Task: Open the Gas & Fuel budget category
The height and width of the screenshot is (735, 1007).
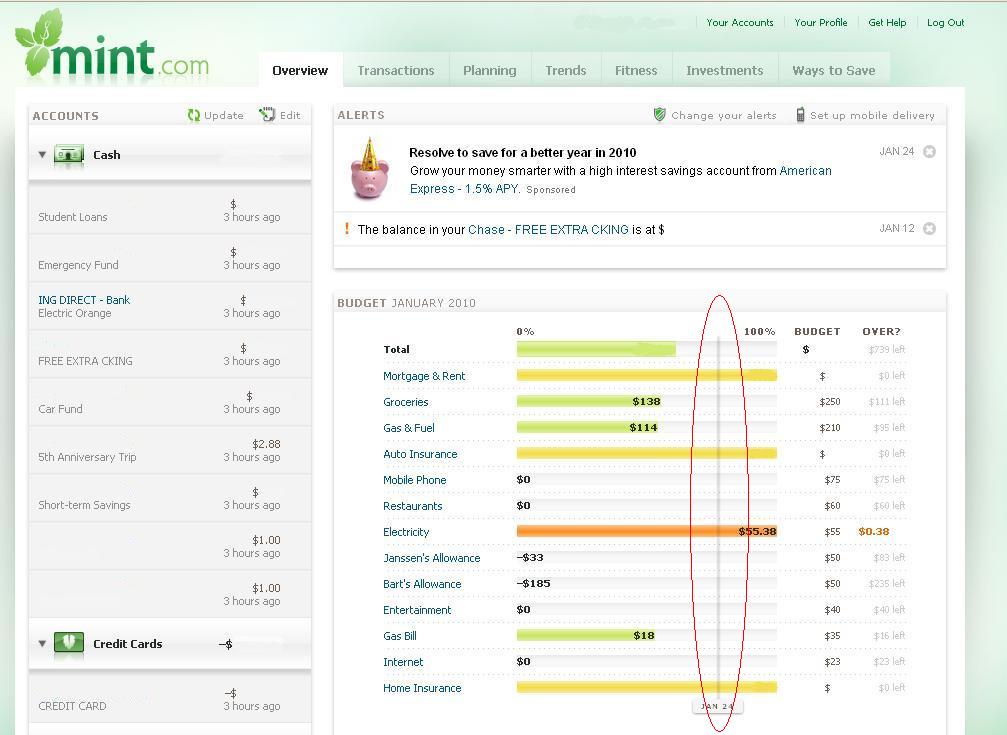Action: pyautogui.click(x=408, y=428)
